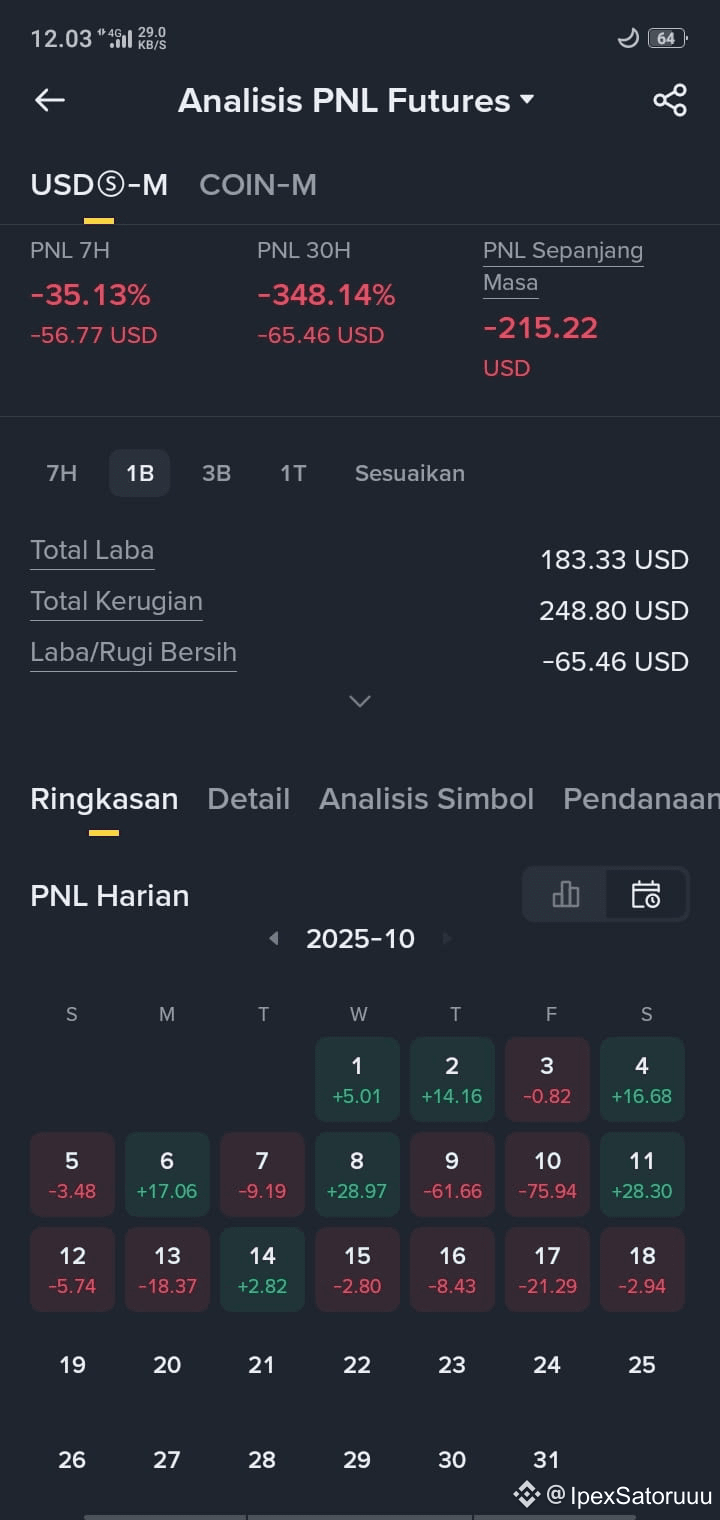720x1520 pixels.
Task: Select the 1T period option
Action: coord(293,473)
